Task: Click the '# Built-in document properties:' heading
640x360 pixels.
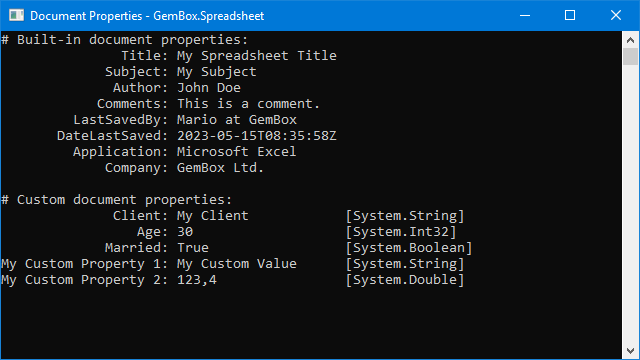Action: point(124,40)
